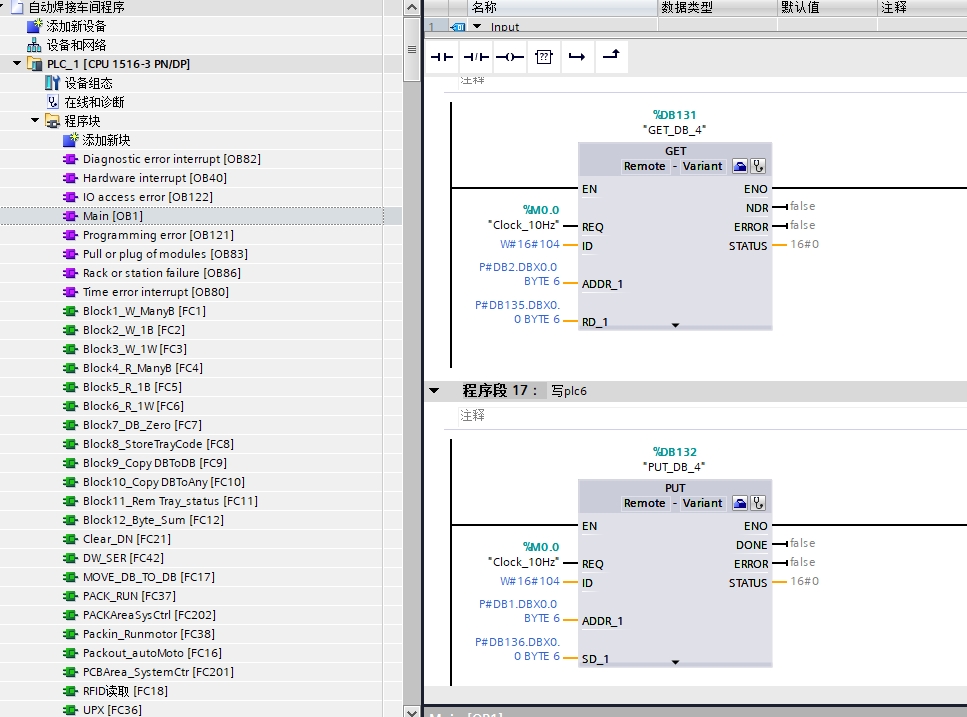
Task: Select Block8_StoreTrayCode [FC8]
Action: coord(158,445)
